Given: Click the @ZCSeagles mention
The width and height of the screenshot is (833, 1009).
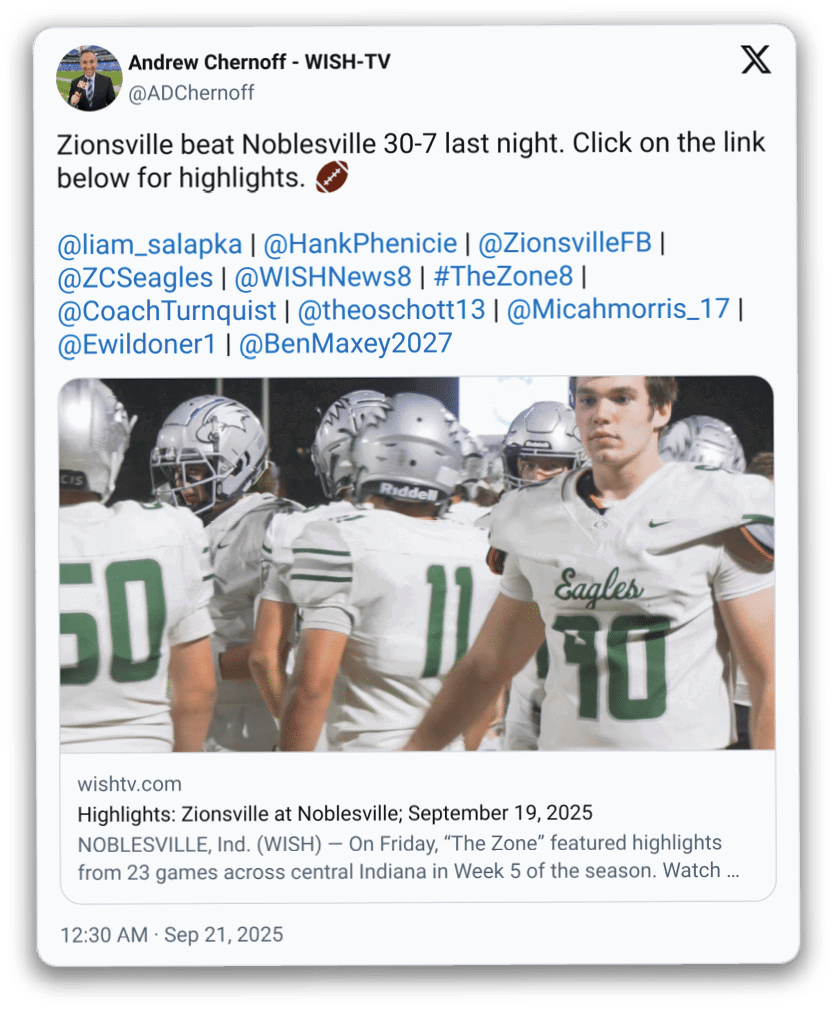Looking at the screenshot, I should (x=135, y=277).
